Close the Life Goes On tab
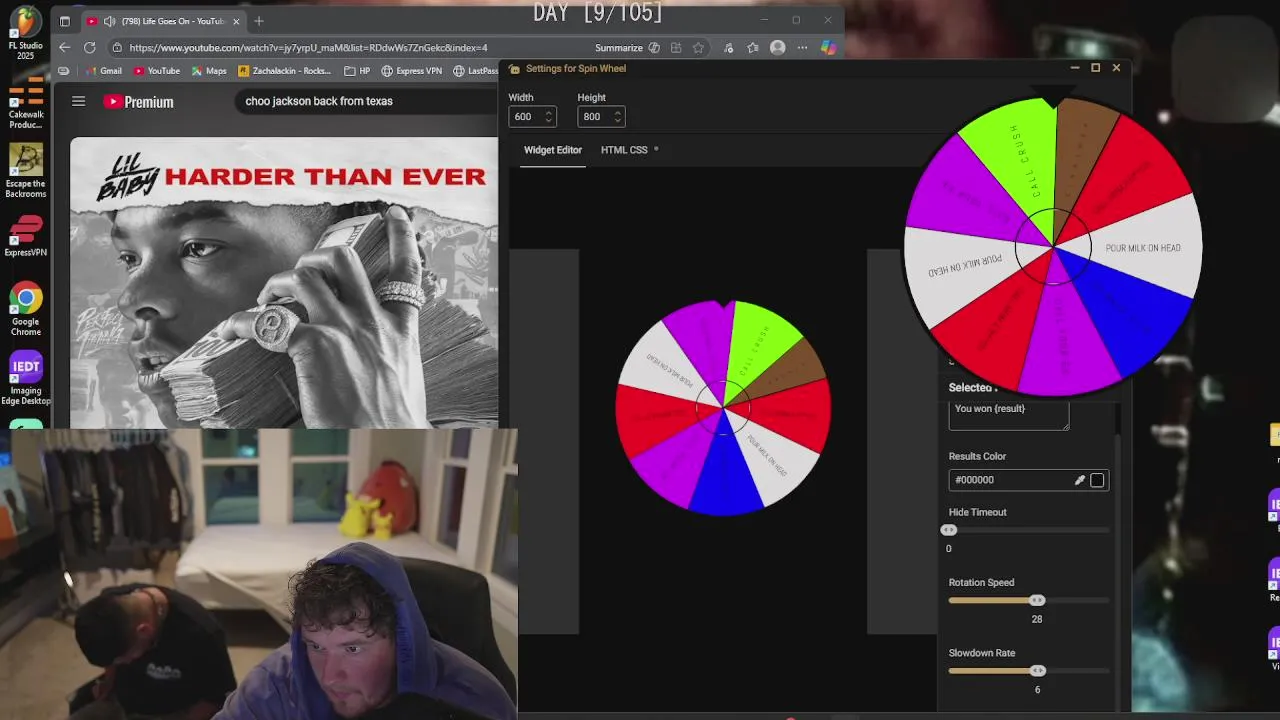Viewport: 1280px width, 720px height. pos(237,21)
